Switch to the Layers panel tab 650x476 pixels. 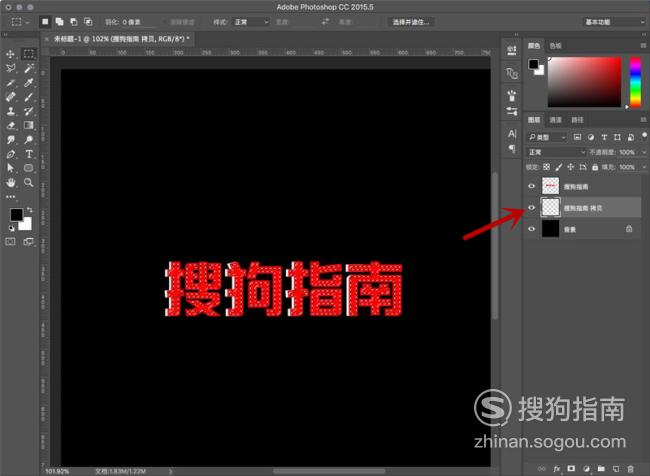click(534, 120)
